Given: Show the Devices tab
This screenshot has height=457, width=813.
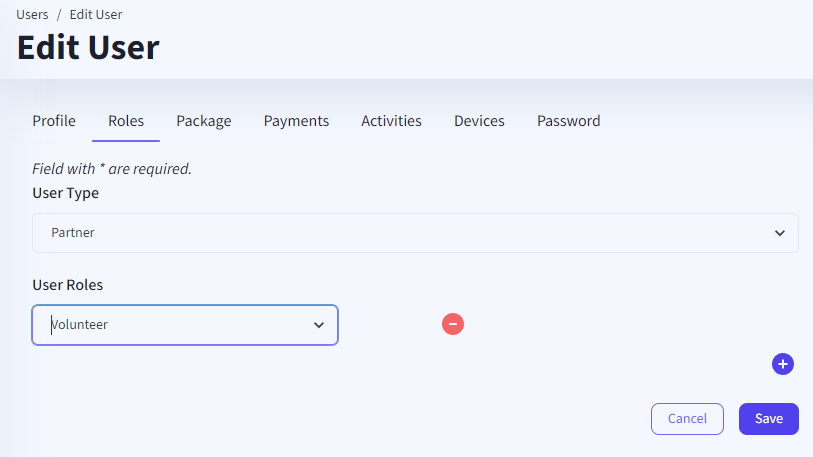Looking at the screenshot, I should click(x=479, y=121).
